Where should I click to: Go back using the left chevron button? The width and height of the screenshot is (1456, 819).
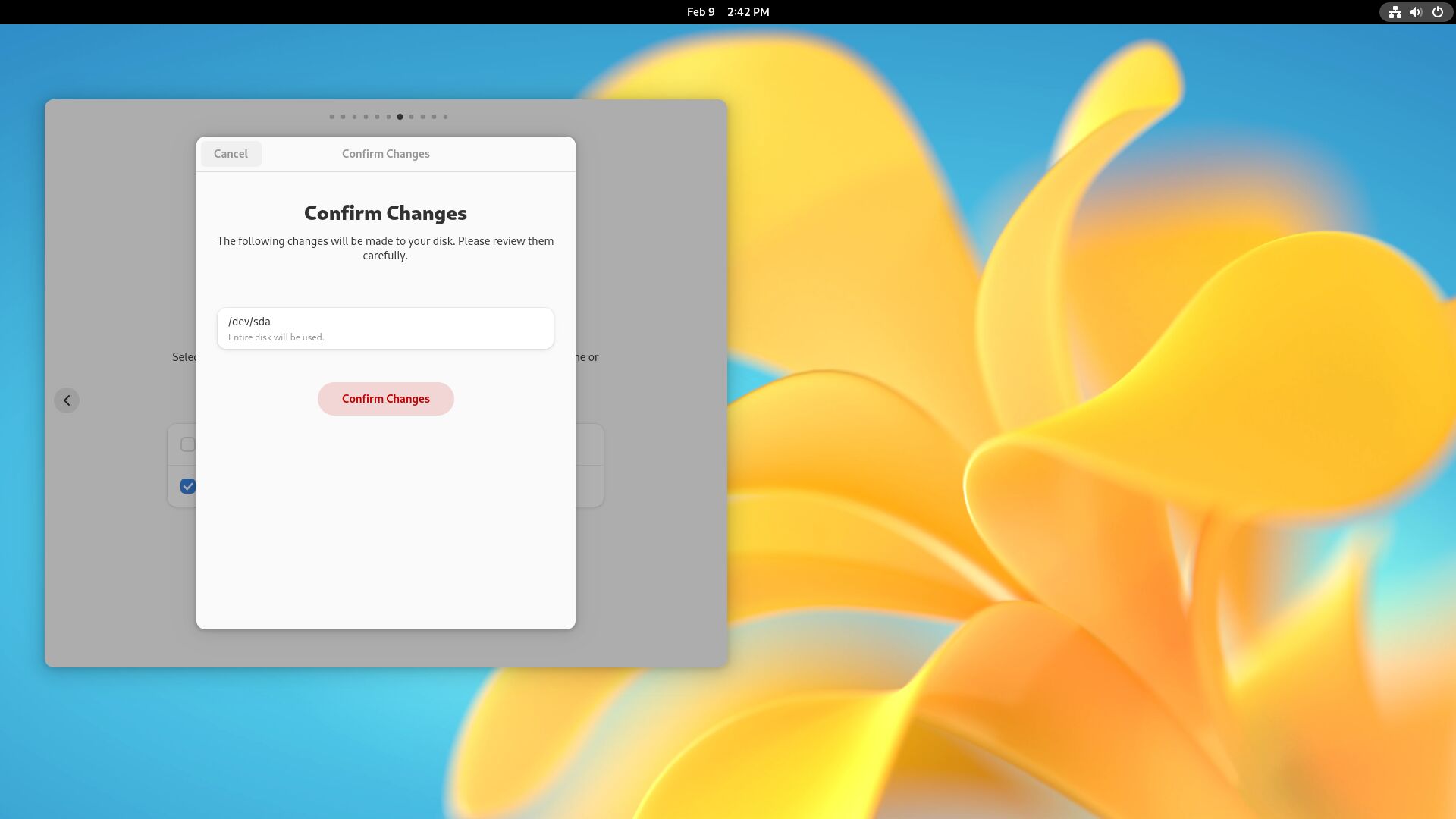[67, 400]
